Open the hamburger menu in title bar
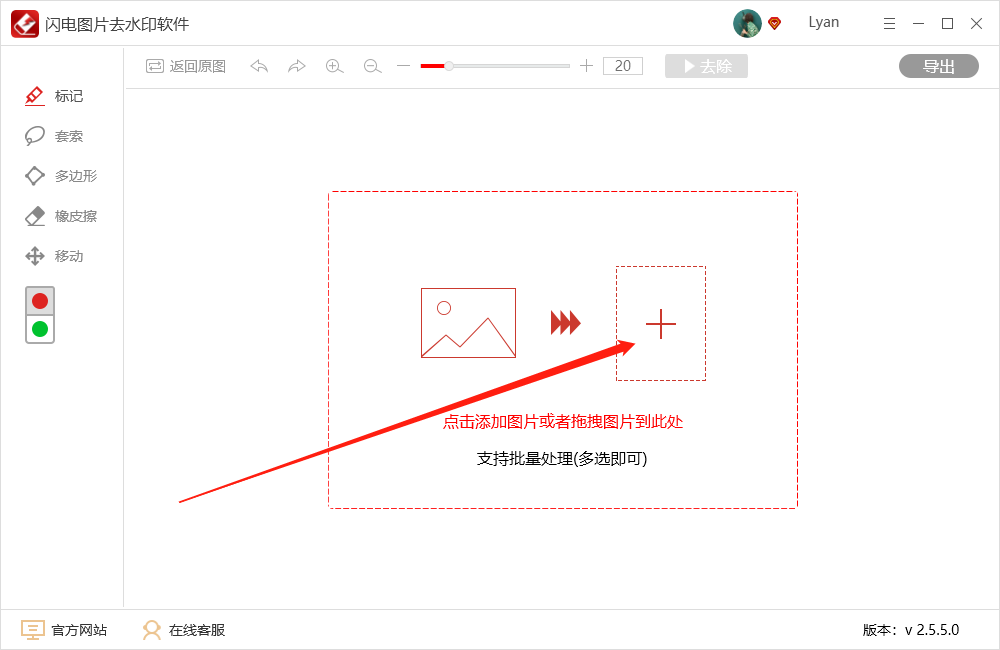 [x=889, y=24]
